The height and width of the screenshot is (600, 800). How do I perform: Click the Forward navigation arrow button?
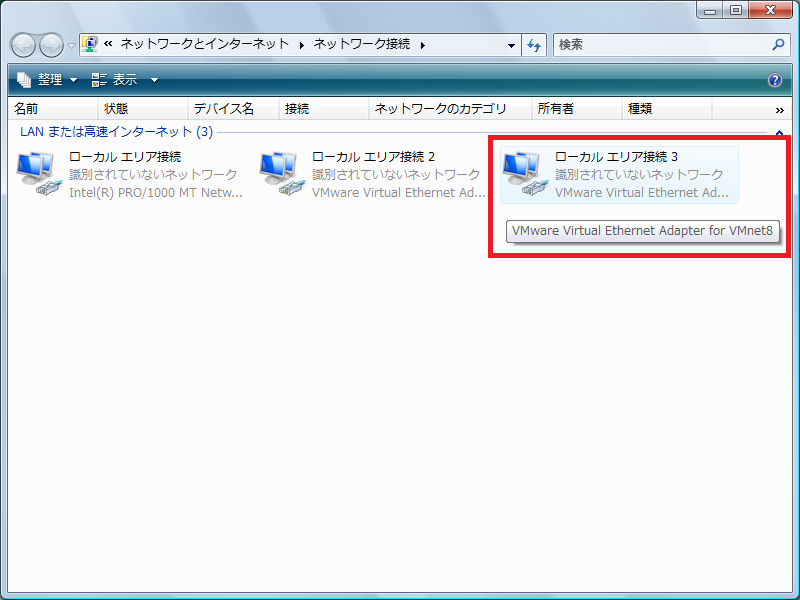(51, 45)
